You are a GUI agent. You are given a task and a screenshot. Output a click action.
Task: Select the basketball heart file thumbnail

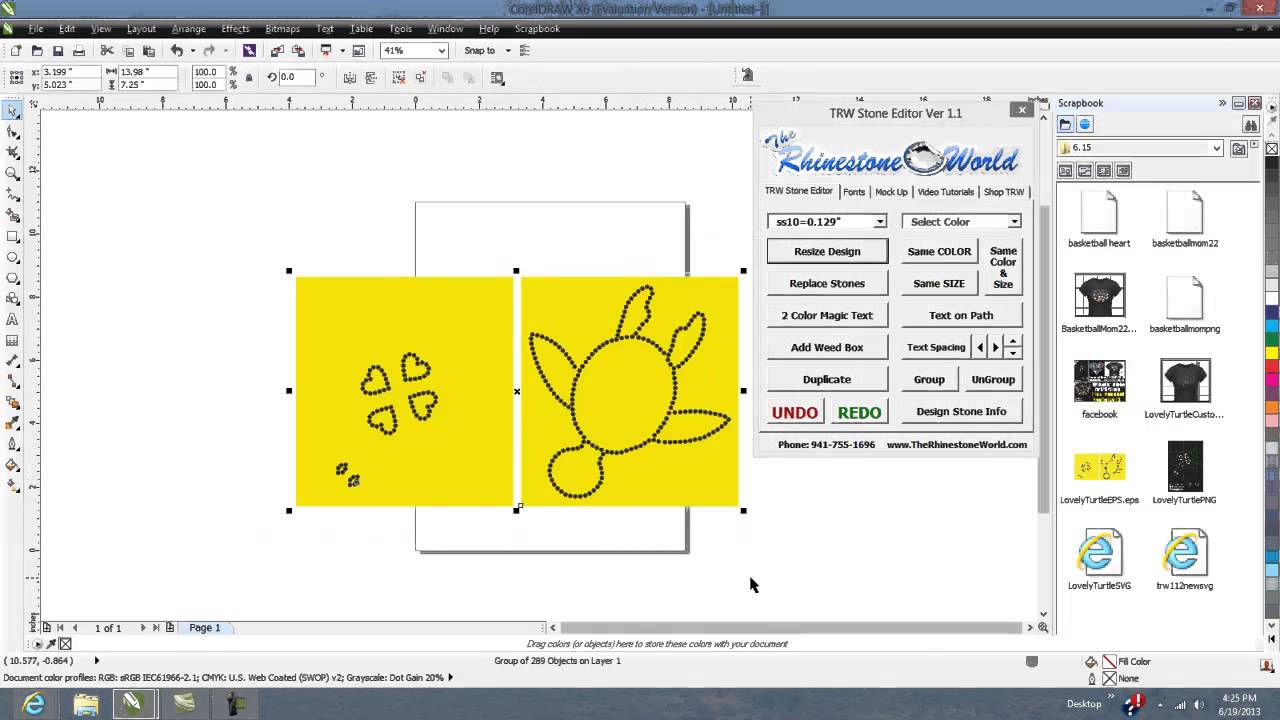1099,210
